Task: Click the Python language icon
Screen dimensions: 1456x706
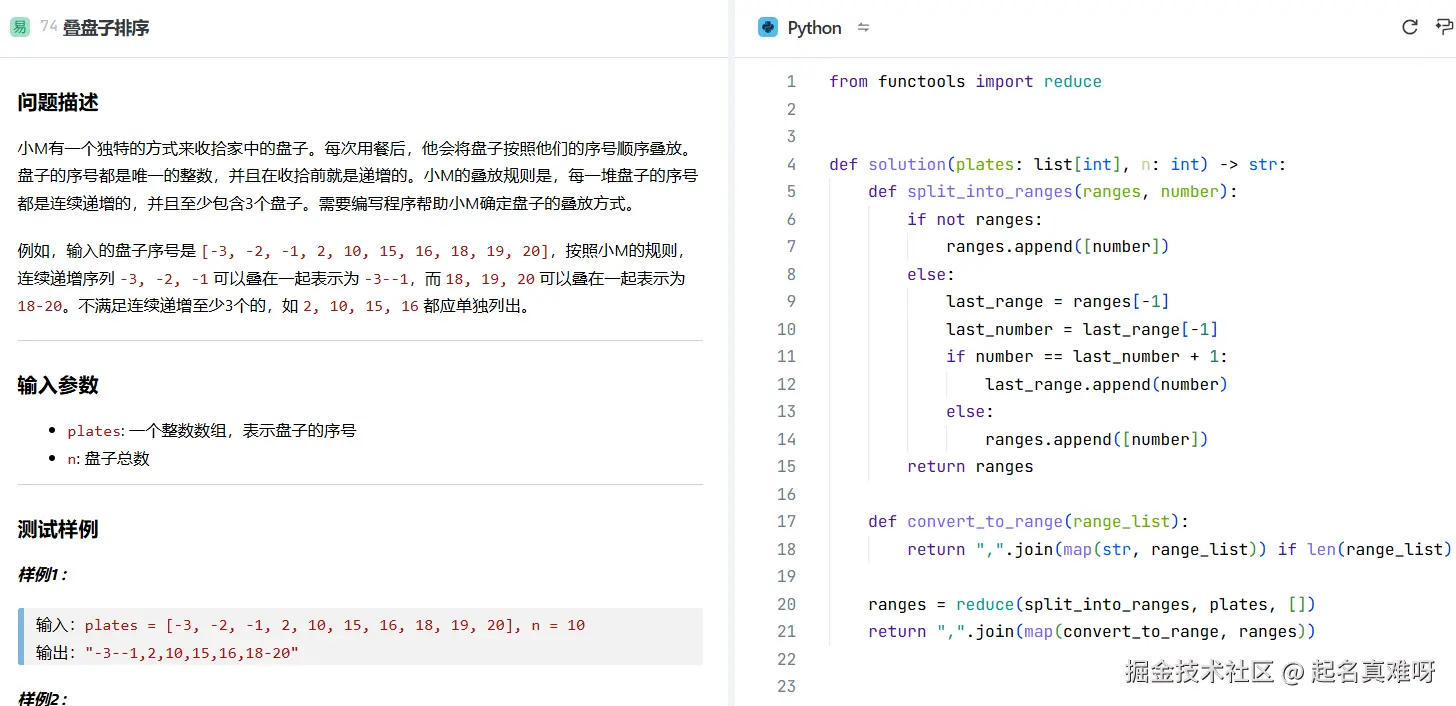Action: pos(768,27)
